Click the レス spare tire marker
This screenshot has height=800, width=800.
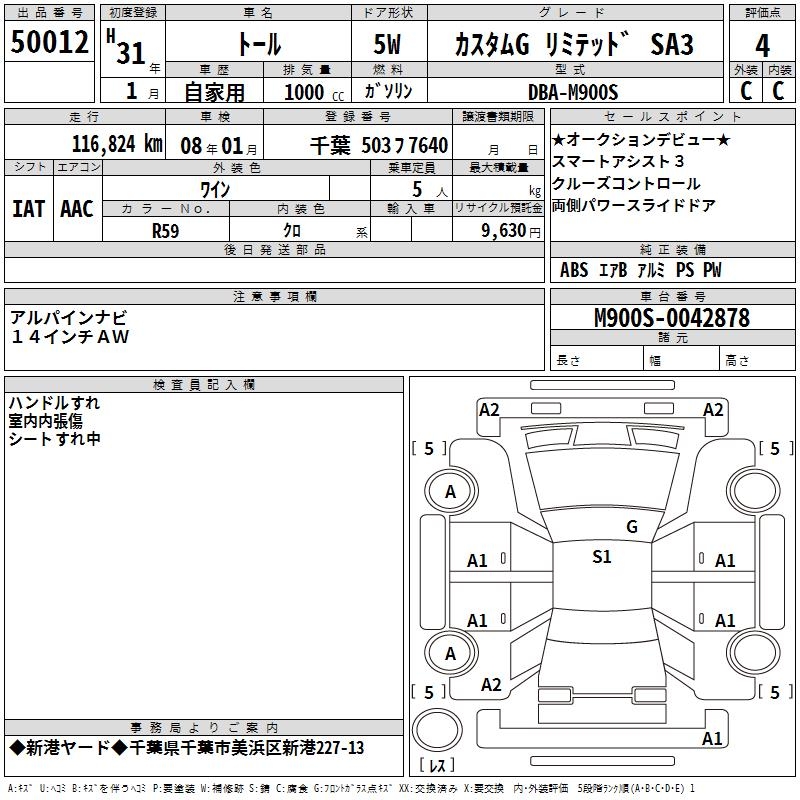click(x=437, y=766)
